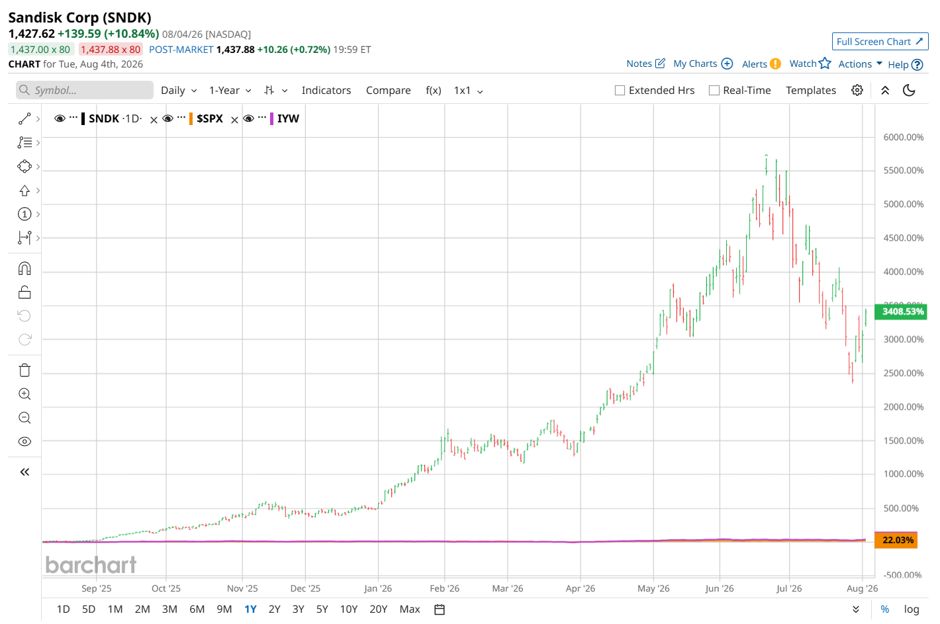The width and height of the screenshot is (940, 624).
Task: Select the 6M time range
Action: (197, 610)
